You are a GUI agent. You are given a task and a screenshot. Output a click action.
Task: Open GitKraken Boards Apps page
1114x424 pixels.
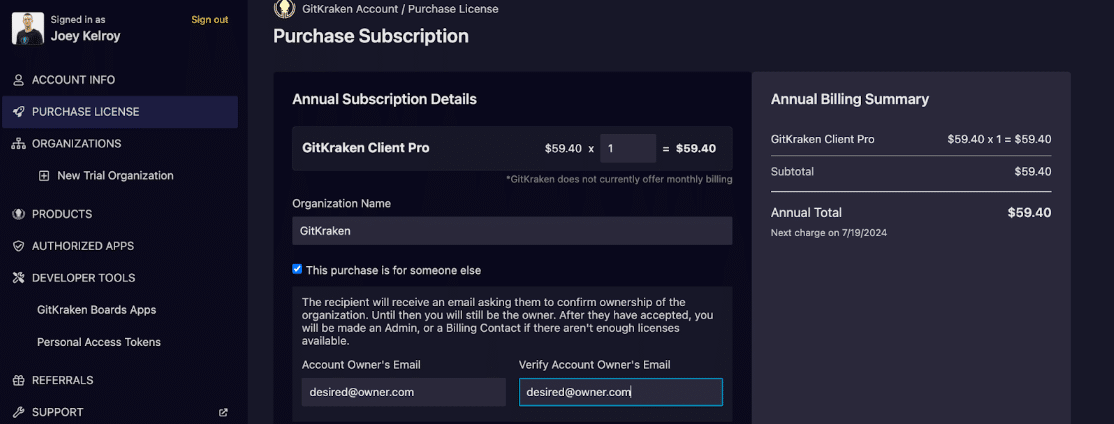click(x=96, y=310)
